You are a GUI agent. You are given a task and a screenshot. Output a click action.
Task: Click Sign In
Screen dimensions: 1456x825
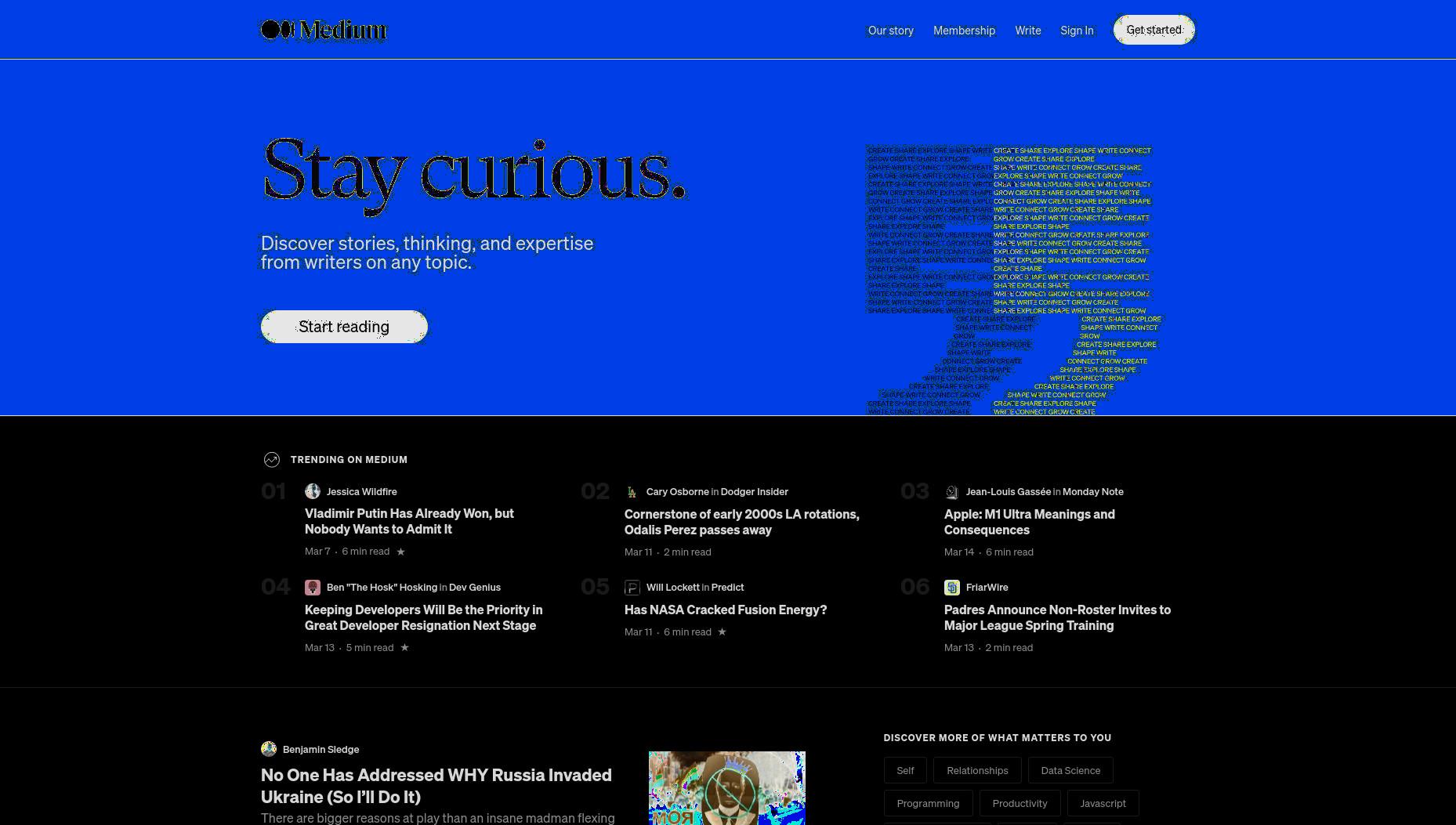tap(1077, 31)
